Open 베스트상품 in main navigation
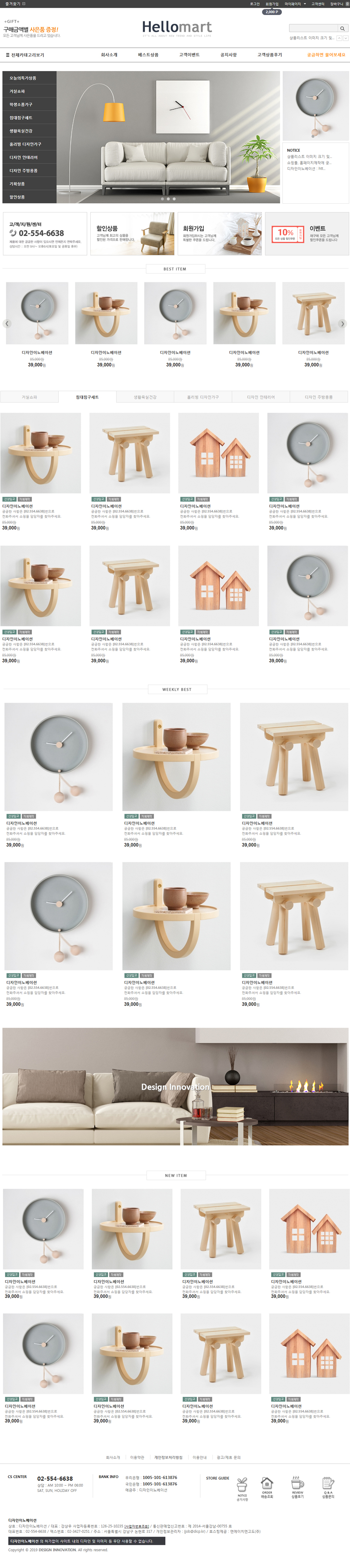The height and width of the screenshot is (1568, 350). click(148, 55)
